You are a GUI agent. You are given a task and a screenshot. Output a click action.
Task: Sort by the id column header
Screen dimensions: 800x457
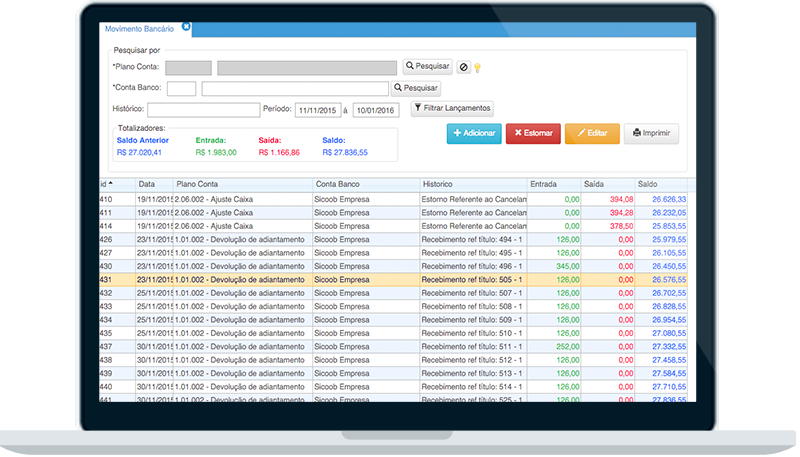click(x=117, y=184)
